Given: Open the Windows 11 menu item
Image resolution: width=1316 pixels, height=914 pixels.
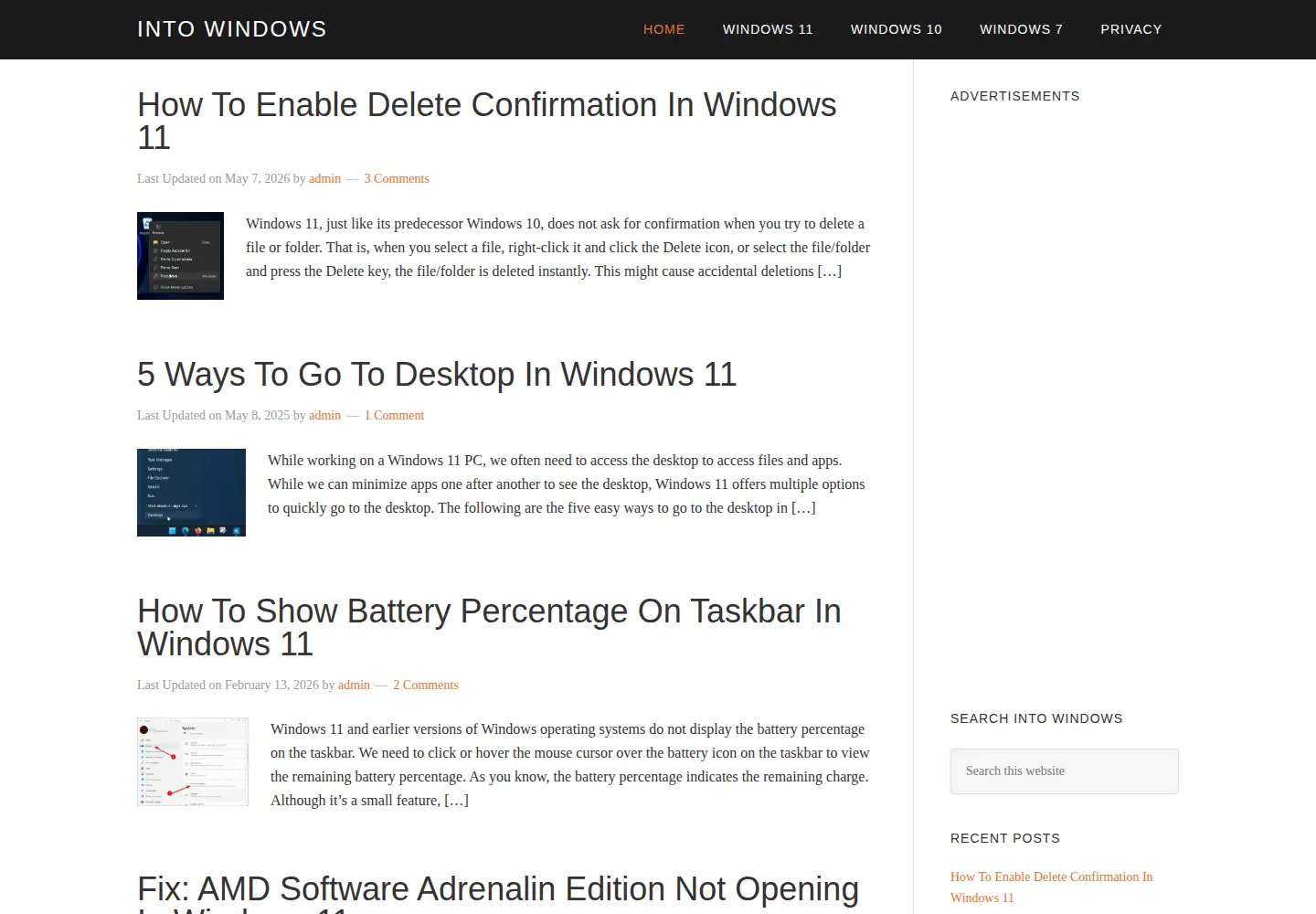Looking at the screenshot, I should coord(768,29).
